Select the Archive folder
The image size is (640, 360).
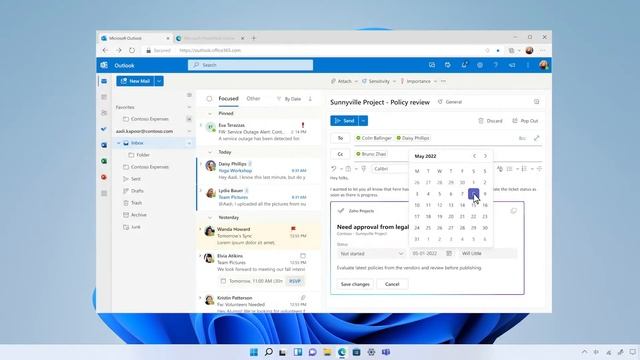138,215
